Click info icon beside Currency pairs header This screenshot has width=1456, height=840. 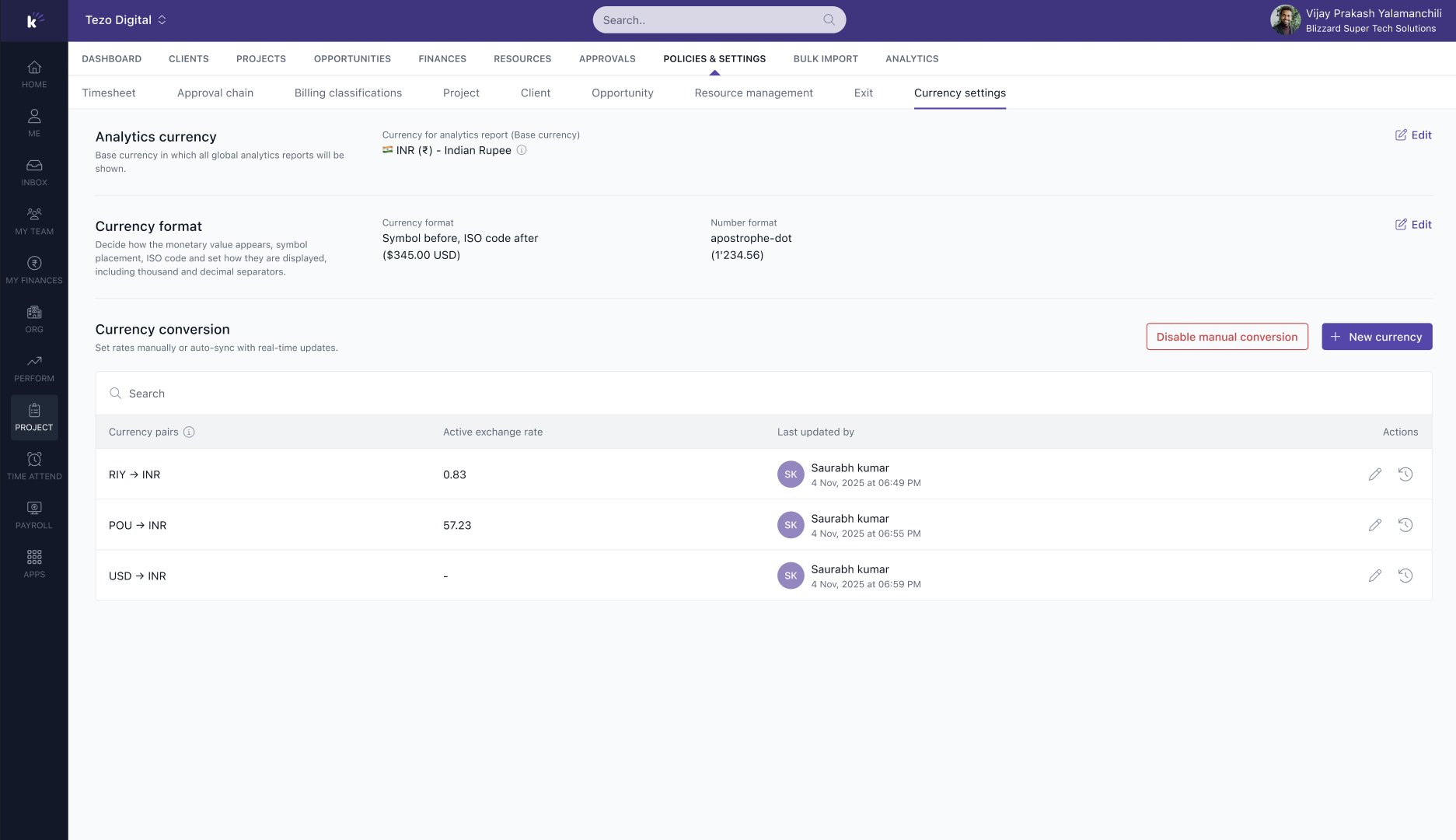[x=189, y=432]
